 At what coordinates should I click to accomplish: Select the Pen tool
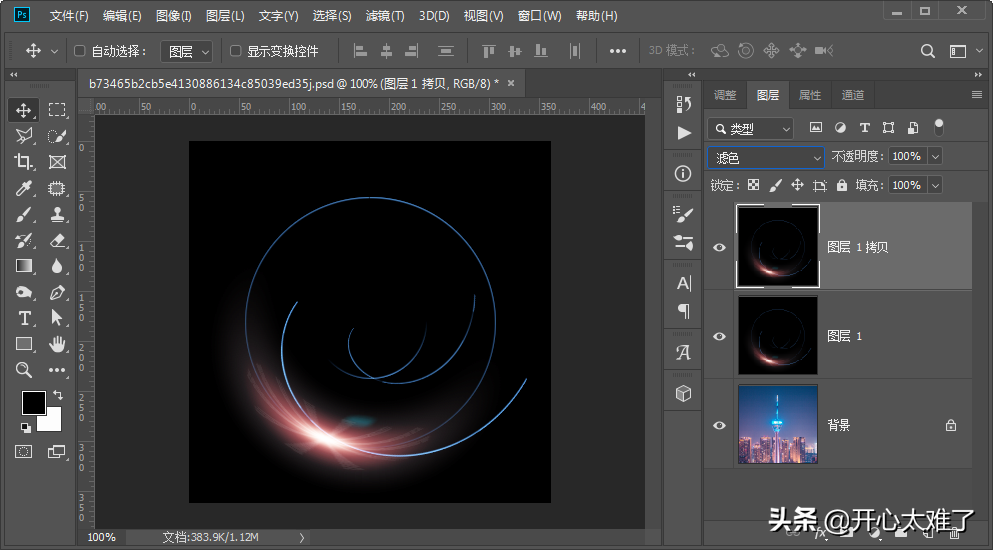click(57, 292)
